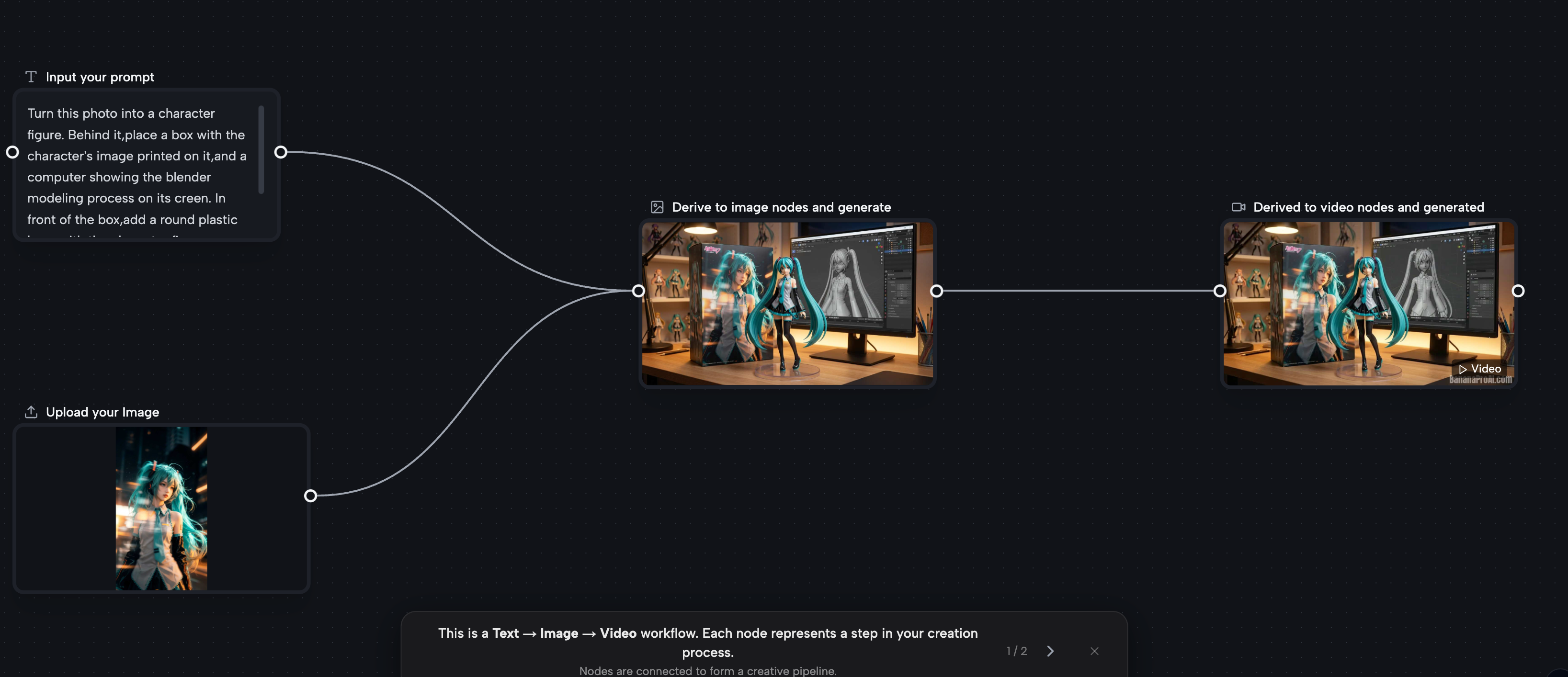Click the text icon beside Input your prompt

click(31, 77)
